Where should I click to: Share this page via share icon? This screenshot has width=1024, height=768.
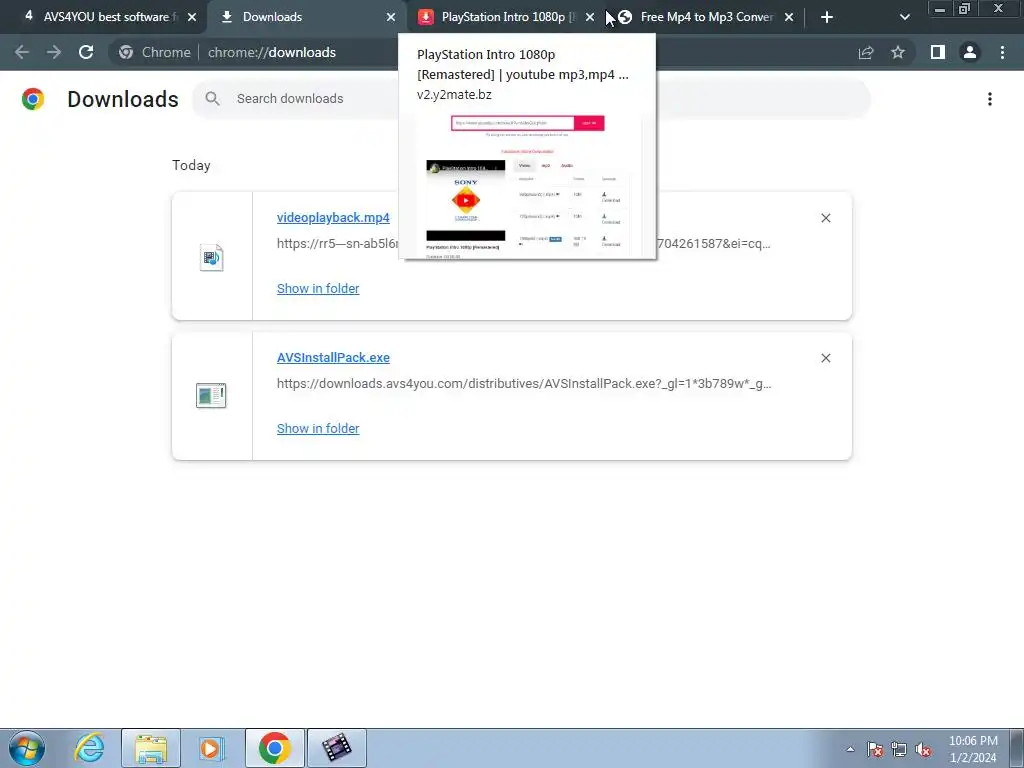866,52
